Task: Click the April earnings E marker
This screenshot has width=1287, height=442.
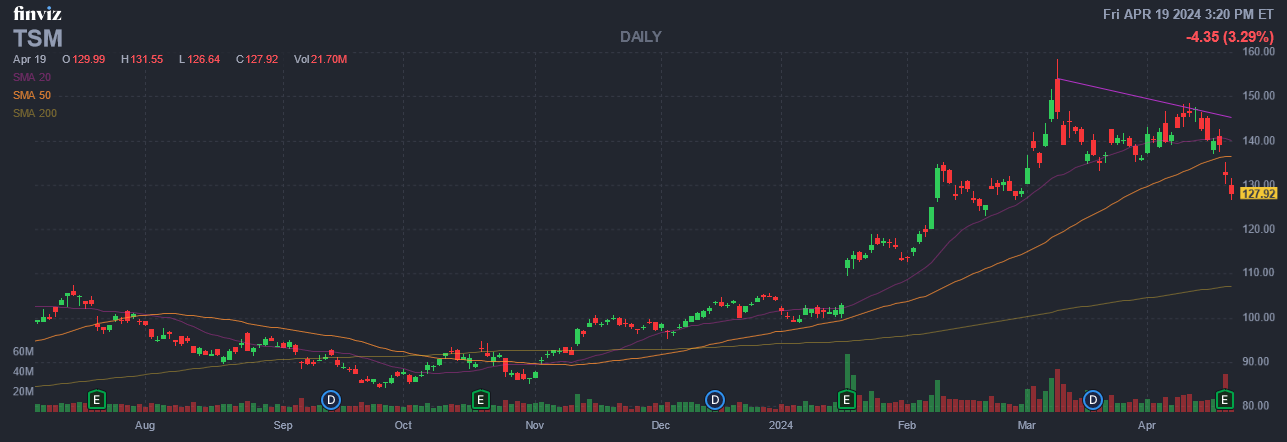Action: [x=1224, y=399]
